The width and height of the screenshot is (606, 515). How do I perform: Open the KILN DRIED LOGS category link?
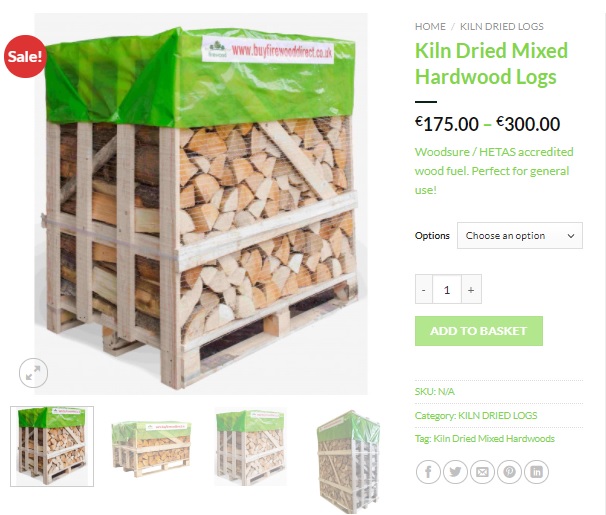(497, 416)
